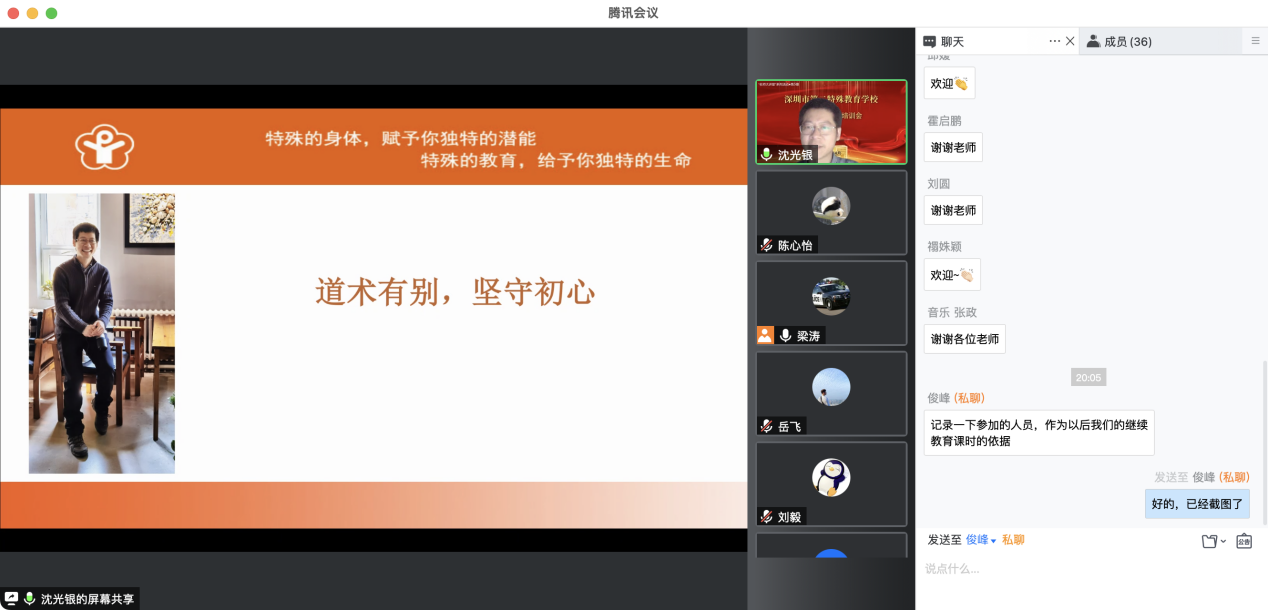Viewport: 1268px width, 610px height.
Task: Open the 公告 announcement icon
Action: pos(1244,541)
